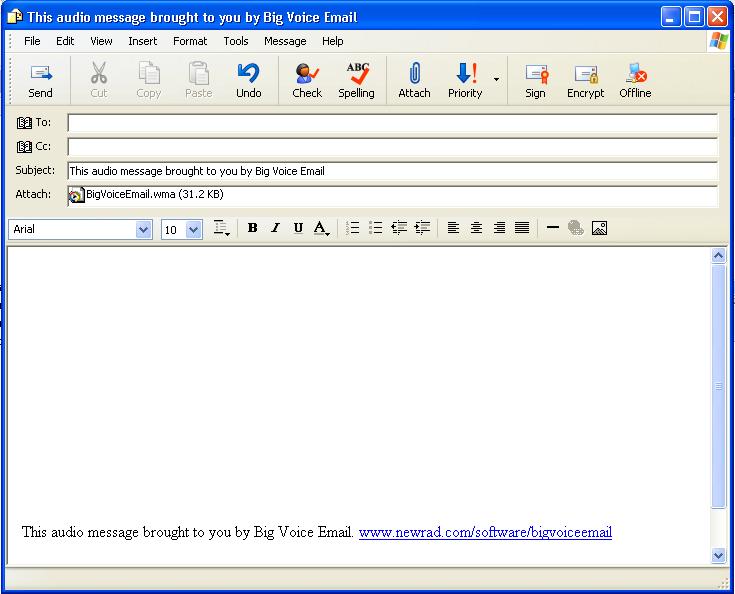This screenshot has width=735, height=594.
Task: Click the Cut scissors icon
Action: pos(99,73)
